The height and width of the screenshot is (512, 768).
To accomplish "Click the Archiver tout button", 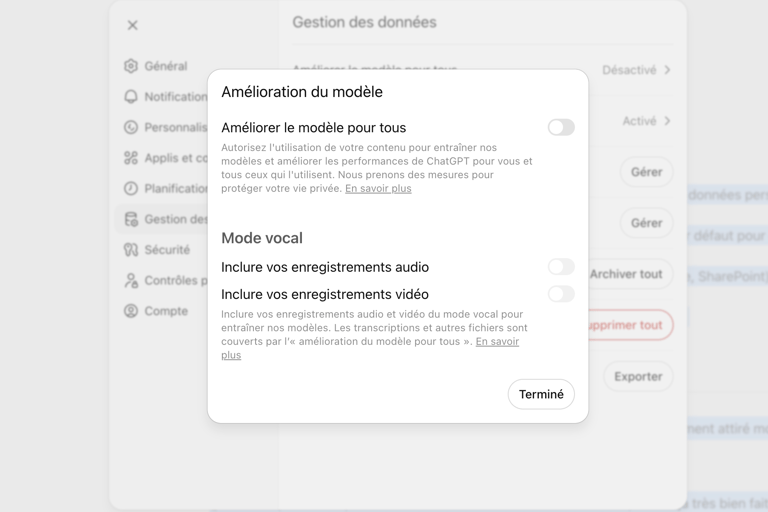I will click(627, 274).
